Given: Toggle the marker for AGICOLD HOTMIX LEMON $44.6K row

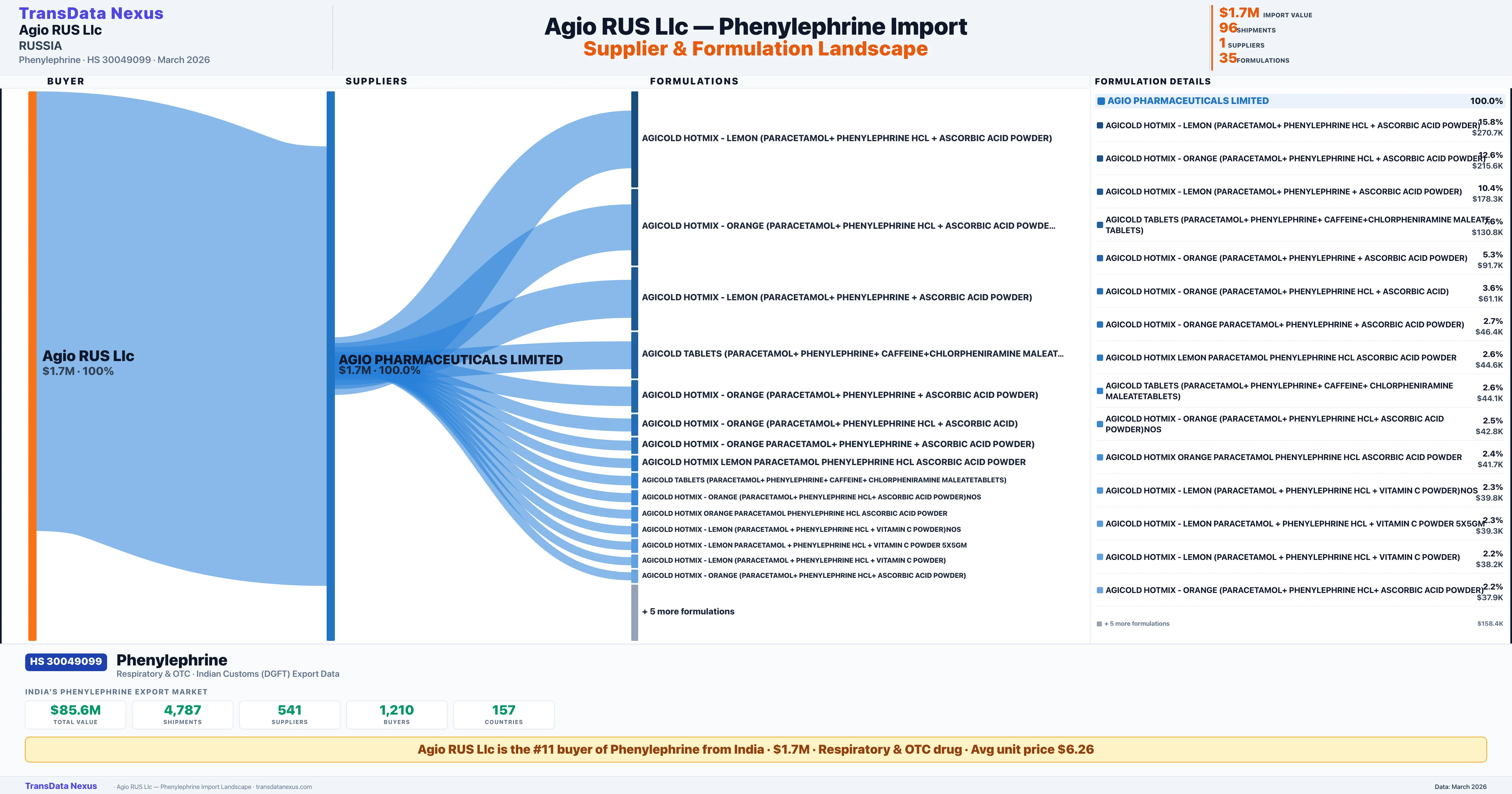Looking at the screenshot, I should (1100, 357).
